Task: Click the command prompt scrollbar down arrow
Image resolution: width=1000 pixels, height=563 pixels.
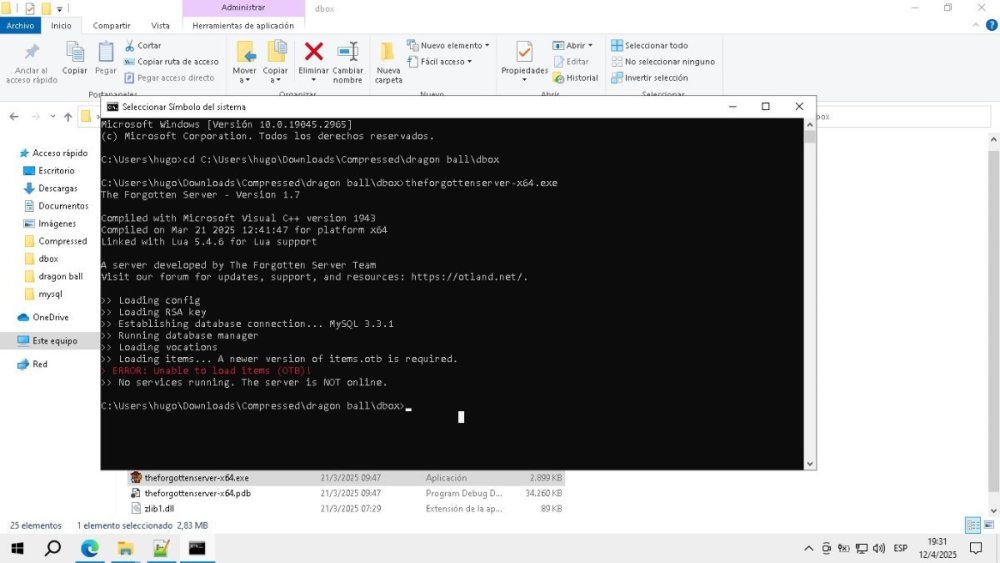Action: click(810, 462)
